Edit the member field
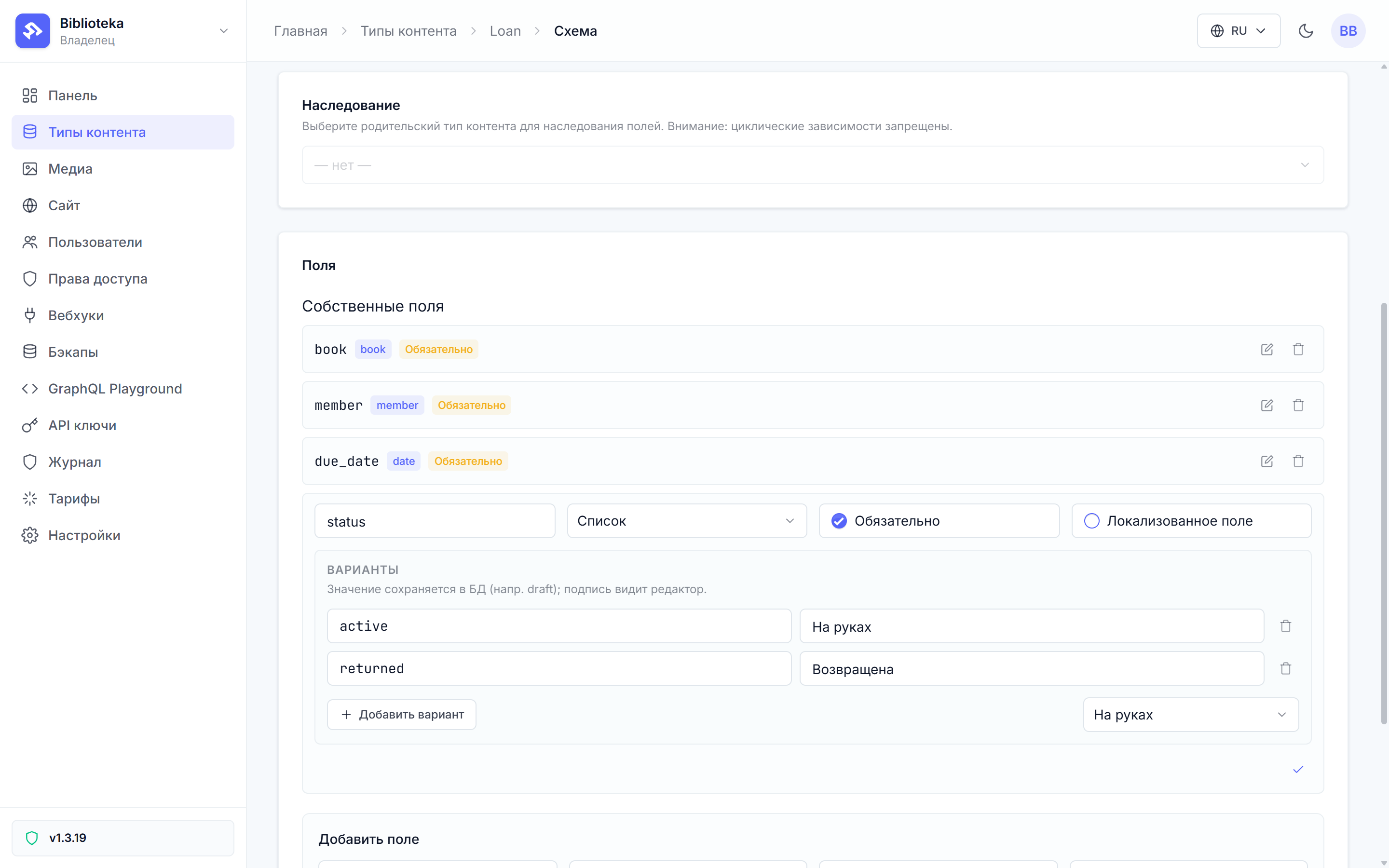Image resolution: width=1389 pixels, height=868 pixels. (x=1267, y=405)
